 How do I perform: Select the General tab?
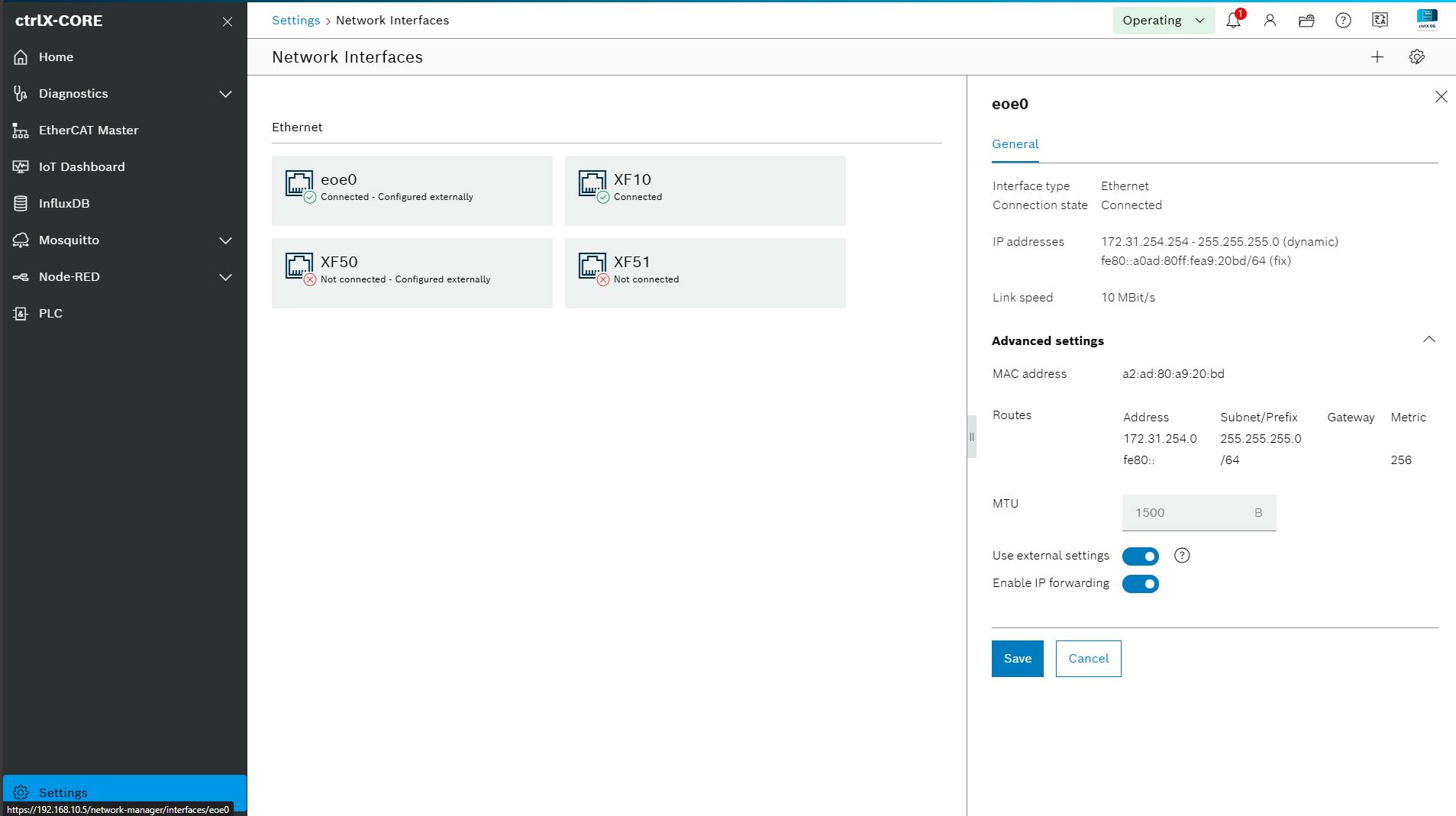click(1015, 144)
